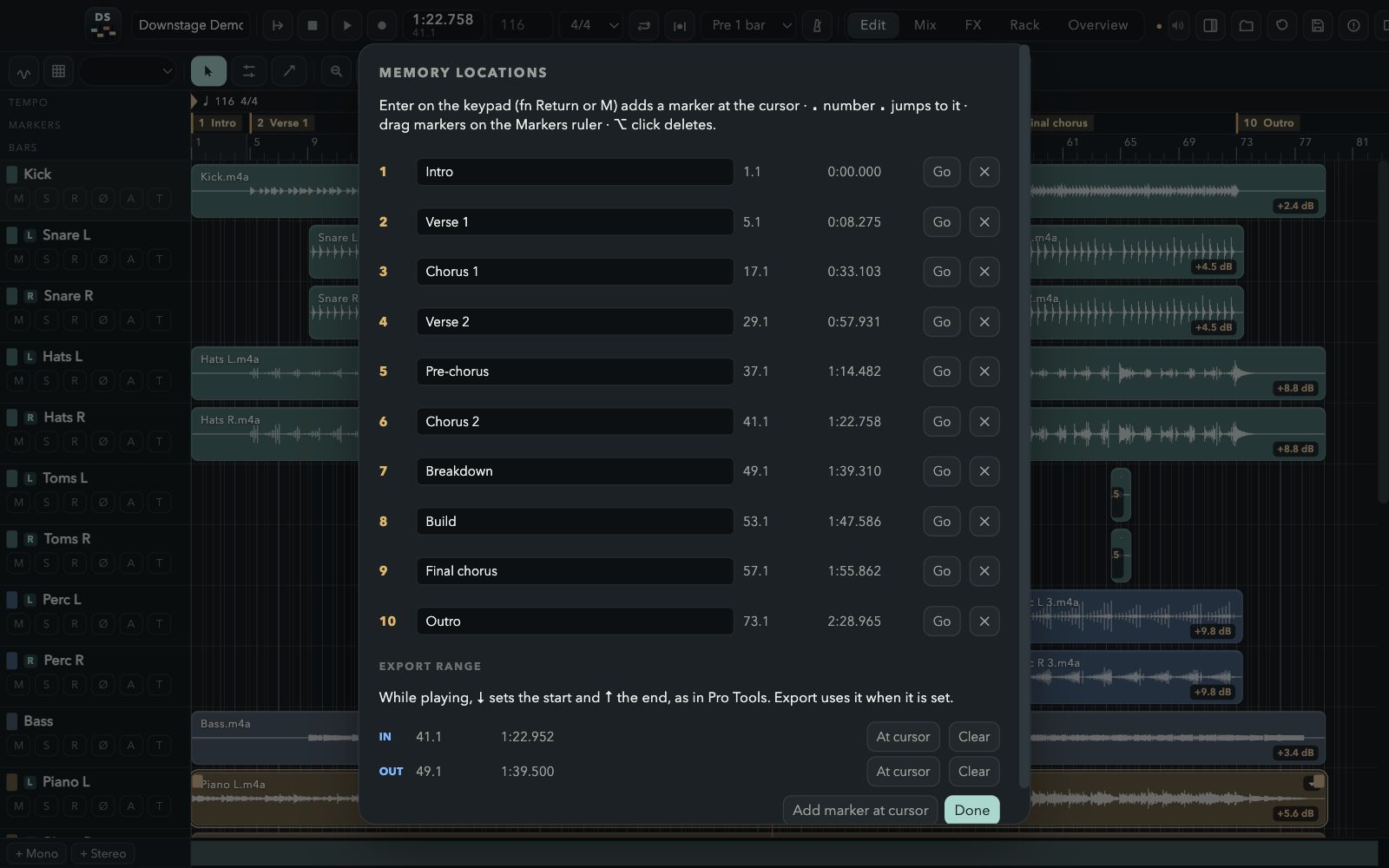Image resolution: width=1389 pixels, height=868 pixels.
Task: Open the Rack tab
Action: click(1024, 25)
